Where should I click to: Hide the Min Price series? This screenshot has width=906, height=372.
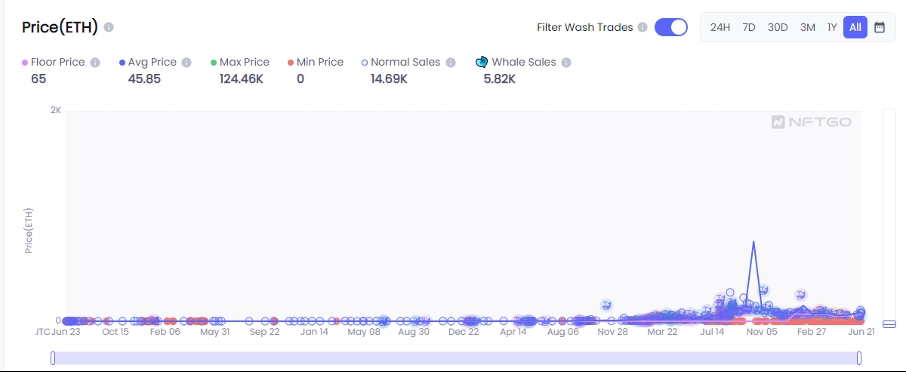coord(315,62)
